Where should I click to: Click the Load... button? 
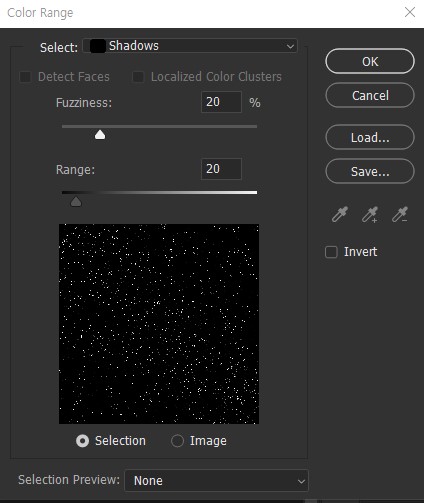[370, 137]
